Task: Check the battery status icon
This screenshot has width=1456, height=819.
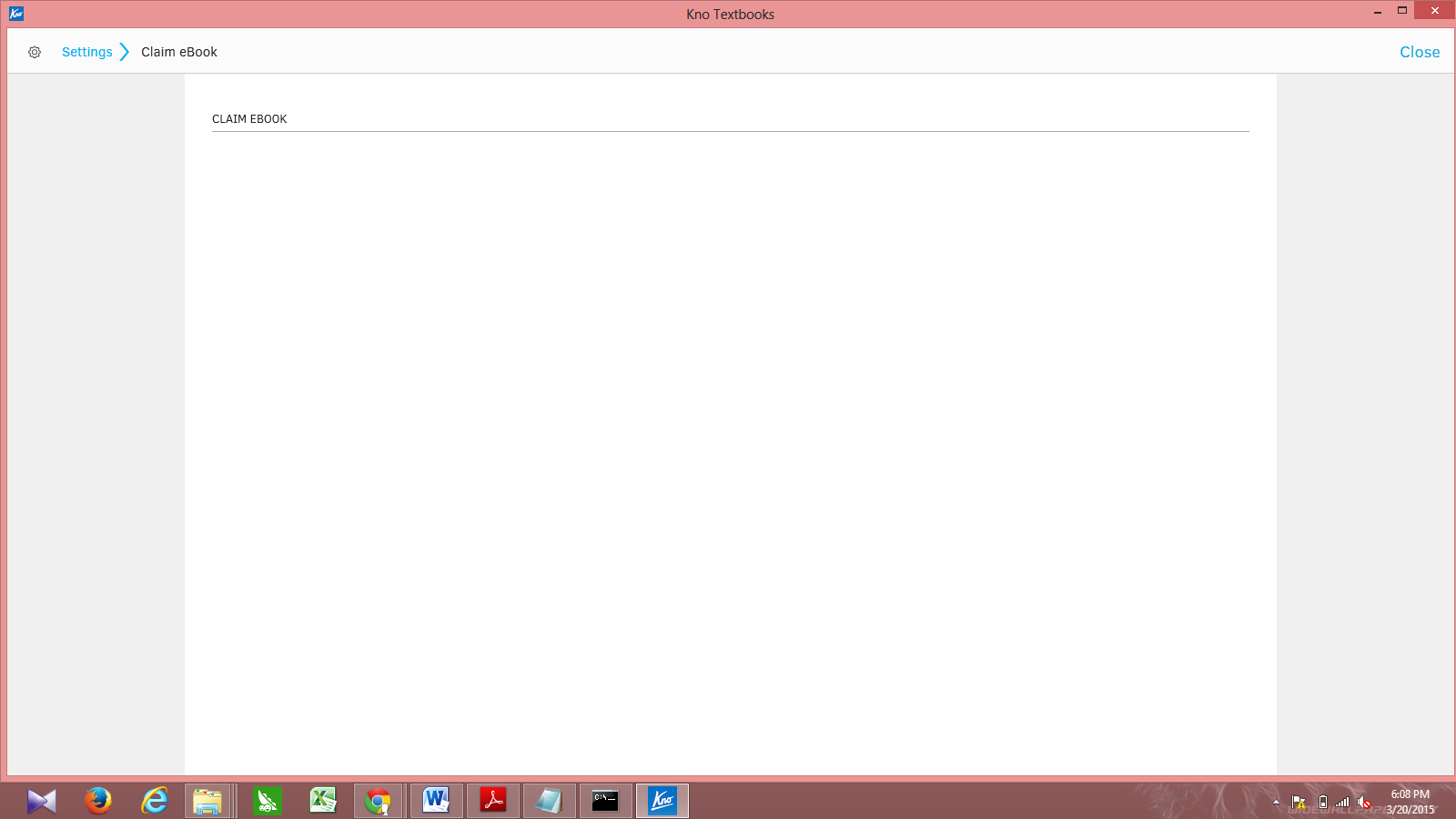Action: pos(1323,802)
